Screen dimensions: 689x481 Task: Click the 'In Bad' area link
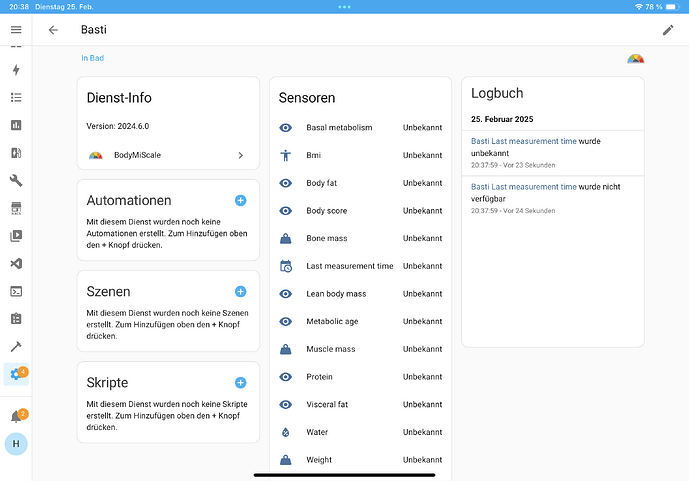[92, 58]
